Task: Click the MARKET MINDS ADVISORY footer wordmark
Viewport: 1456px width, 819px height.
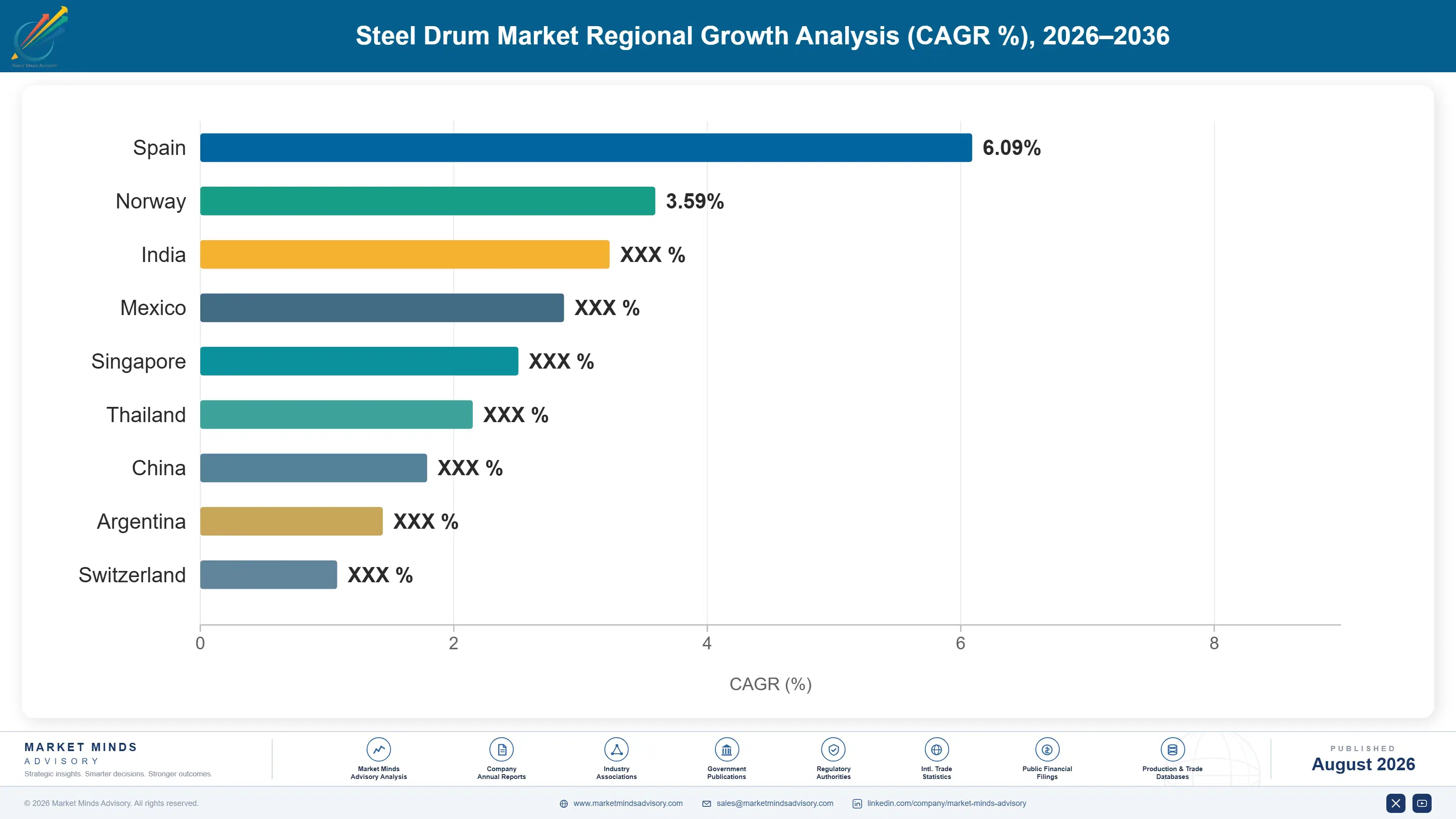Action: pyautogui.click(x=81, y=753)
